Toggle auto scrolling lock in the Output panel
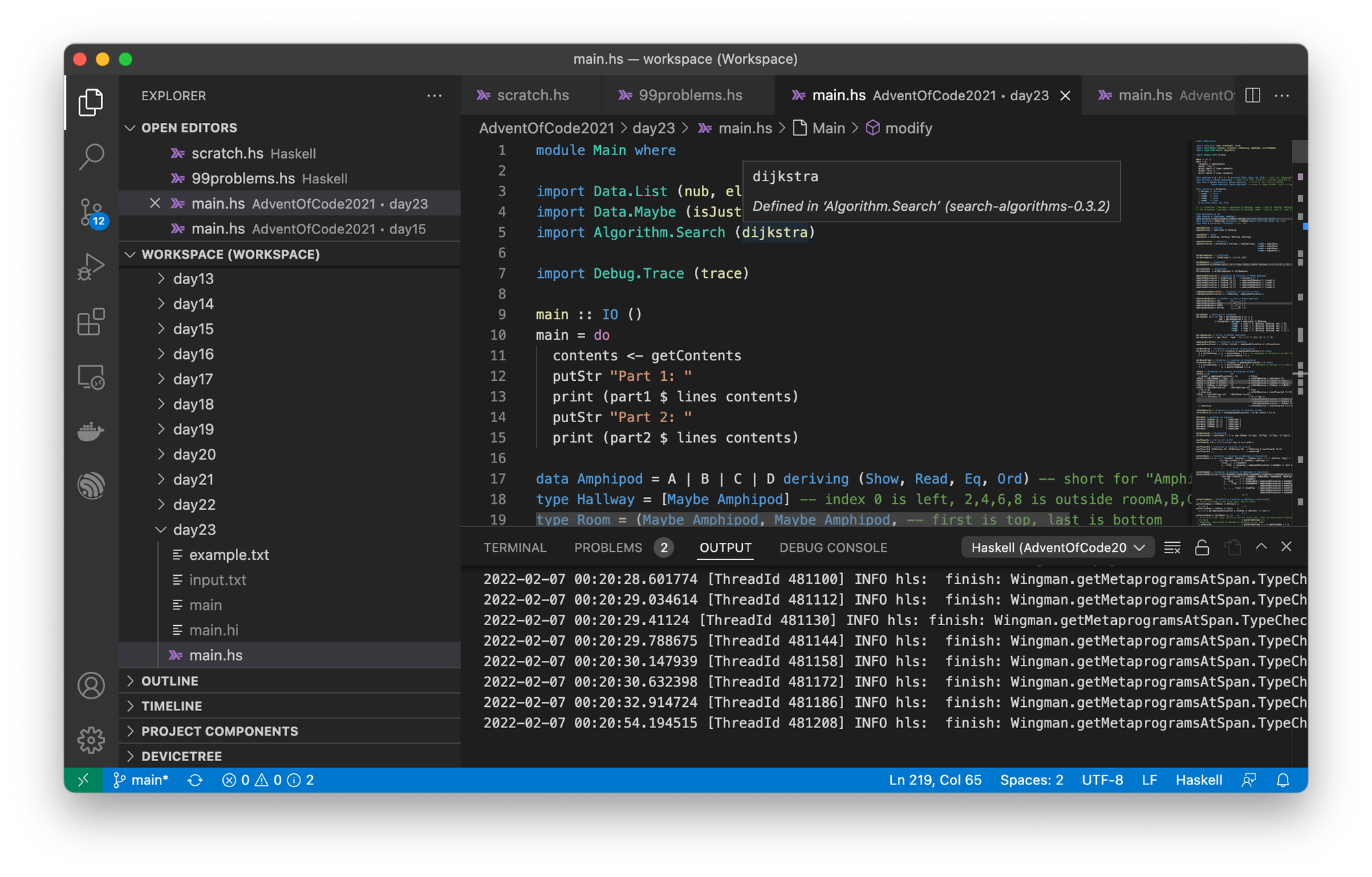1372x877 pixels. click(x=1202, y=547)
